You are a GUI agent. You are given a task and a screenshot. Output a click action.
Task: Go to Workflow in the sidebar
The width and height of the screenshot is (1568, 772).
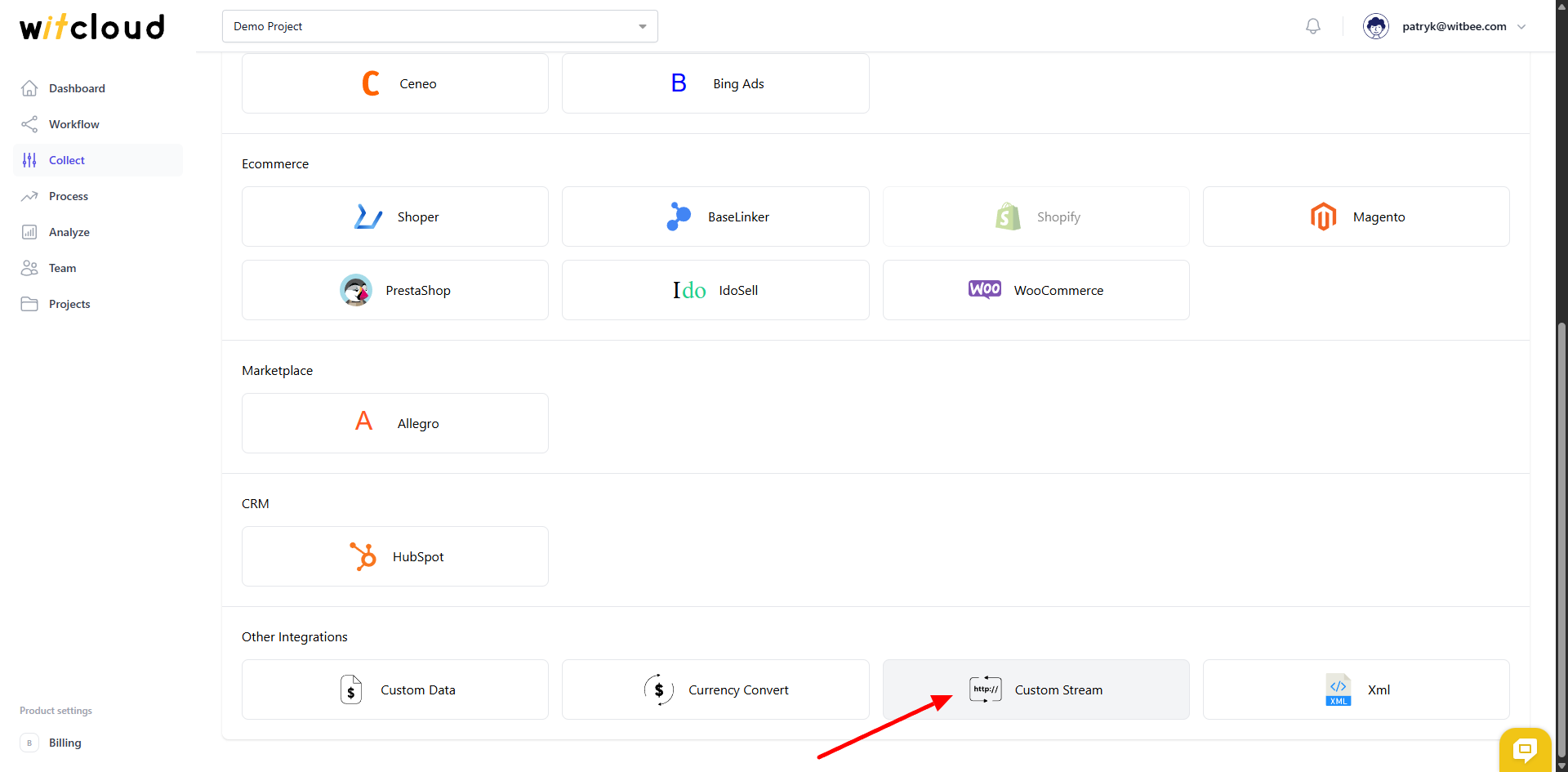[x=73, y=124]
